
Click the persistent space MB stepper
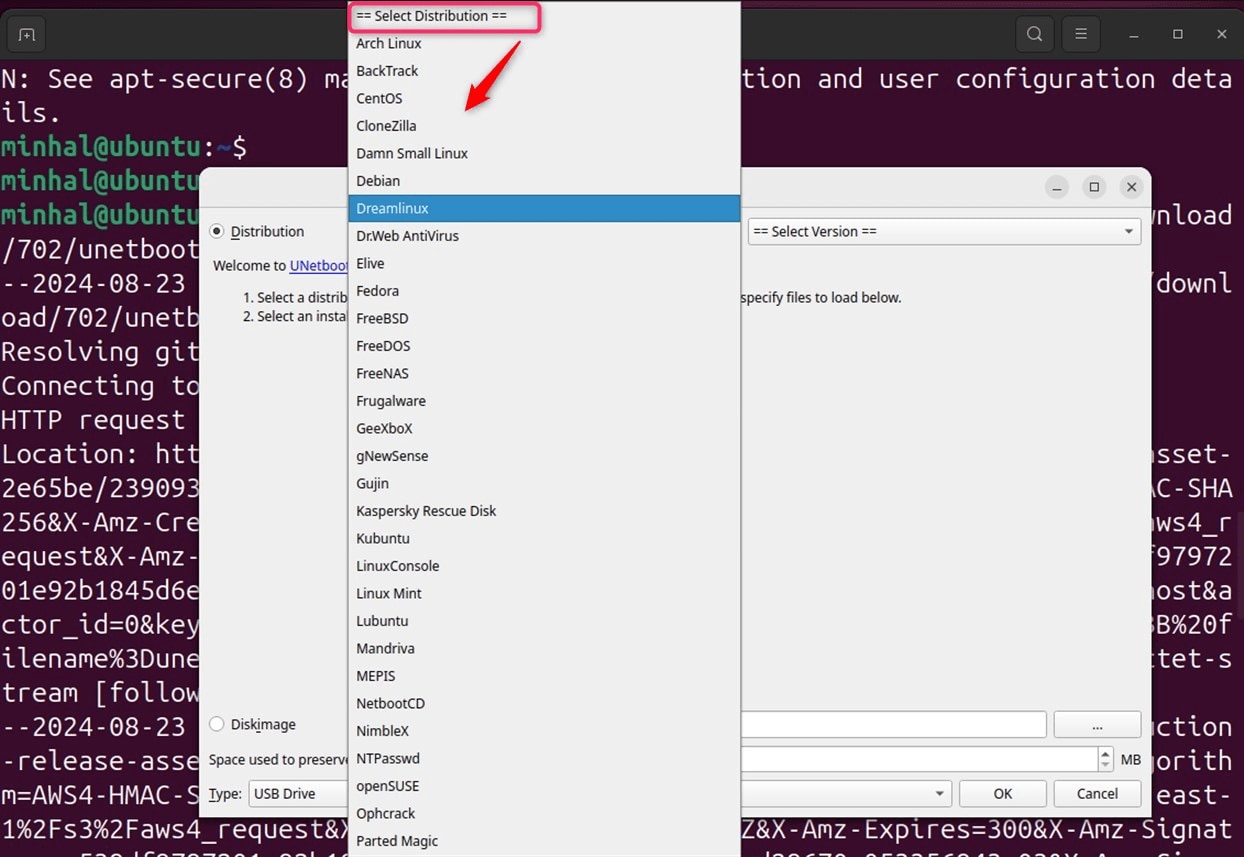click(x=1105, y=759)
